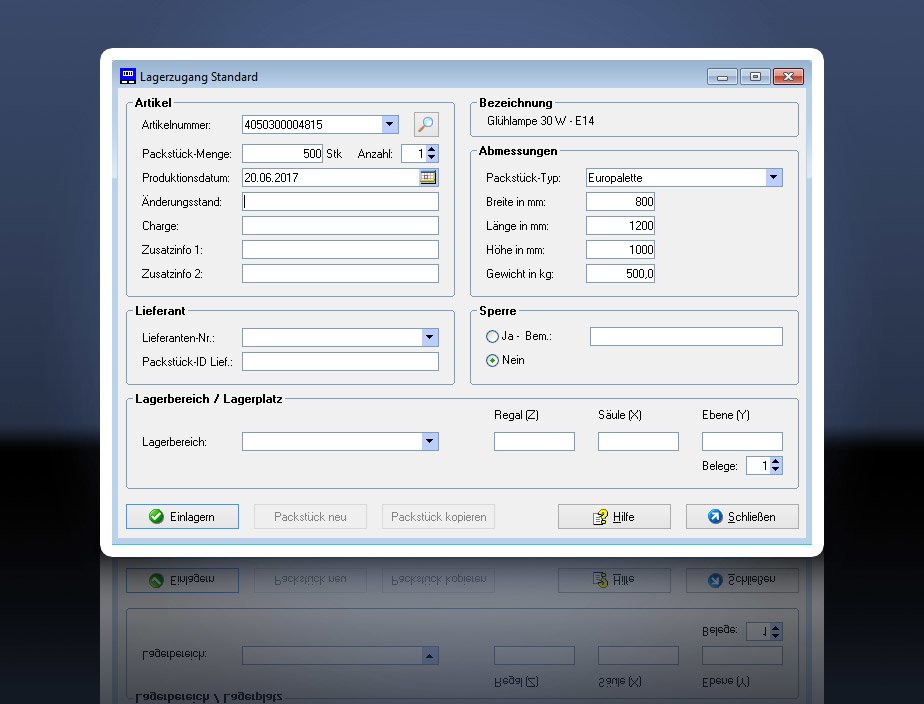Click the Packstück kopieren button
Screen dimensions: 924x704
438,517
